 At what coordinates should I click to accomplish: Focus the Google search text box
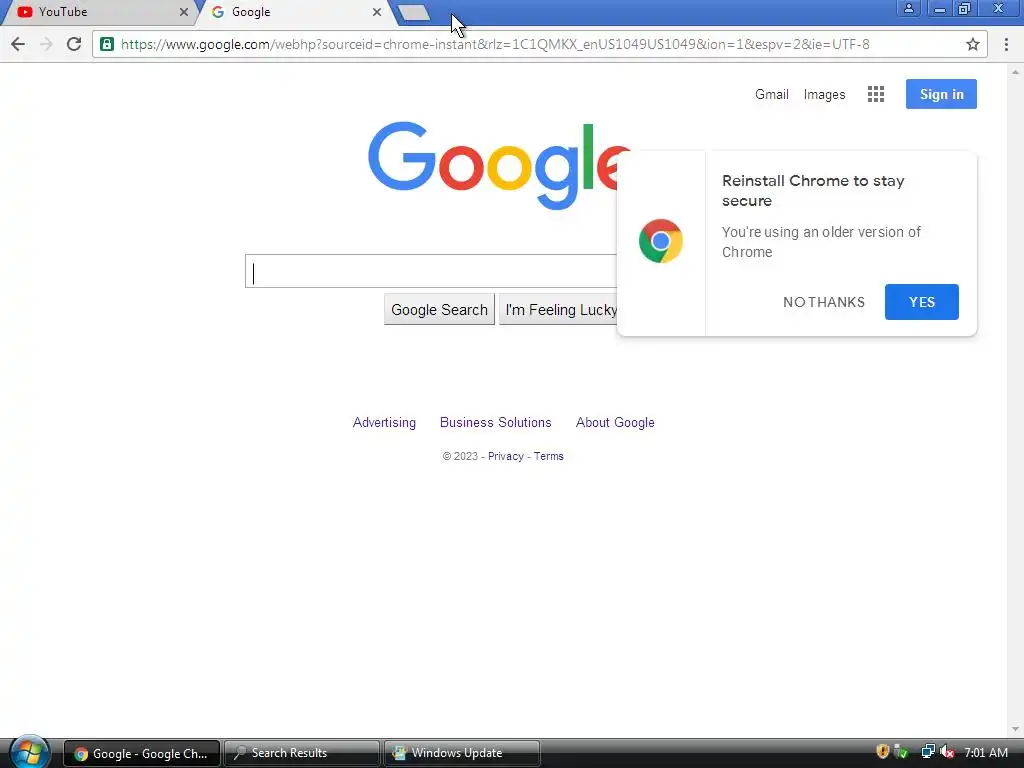click(x=431, y=271)
